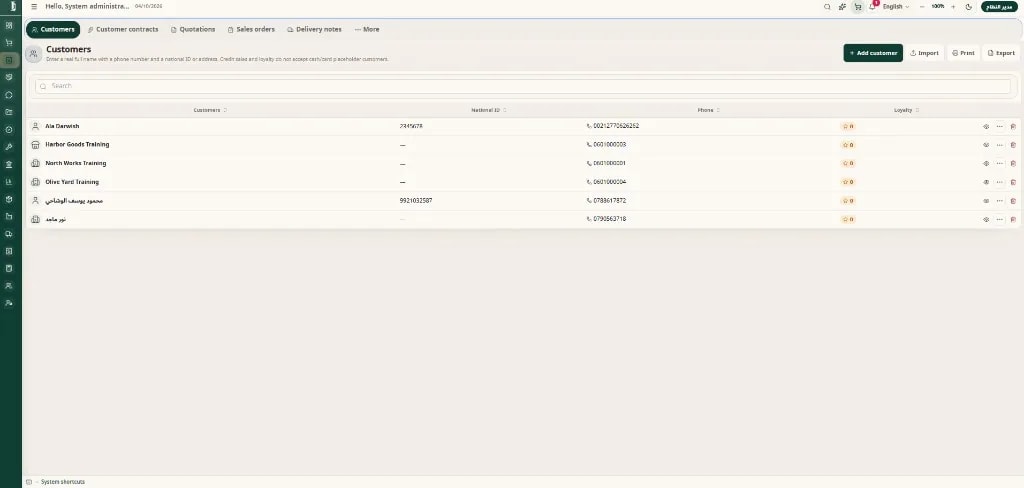Sort by the Loyalty column header
Viewport: 1024px width, 488px height.
[906, 110]
